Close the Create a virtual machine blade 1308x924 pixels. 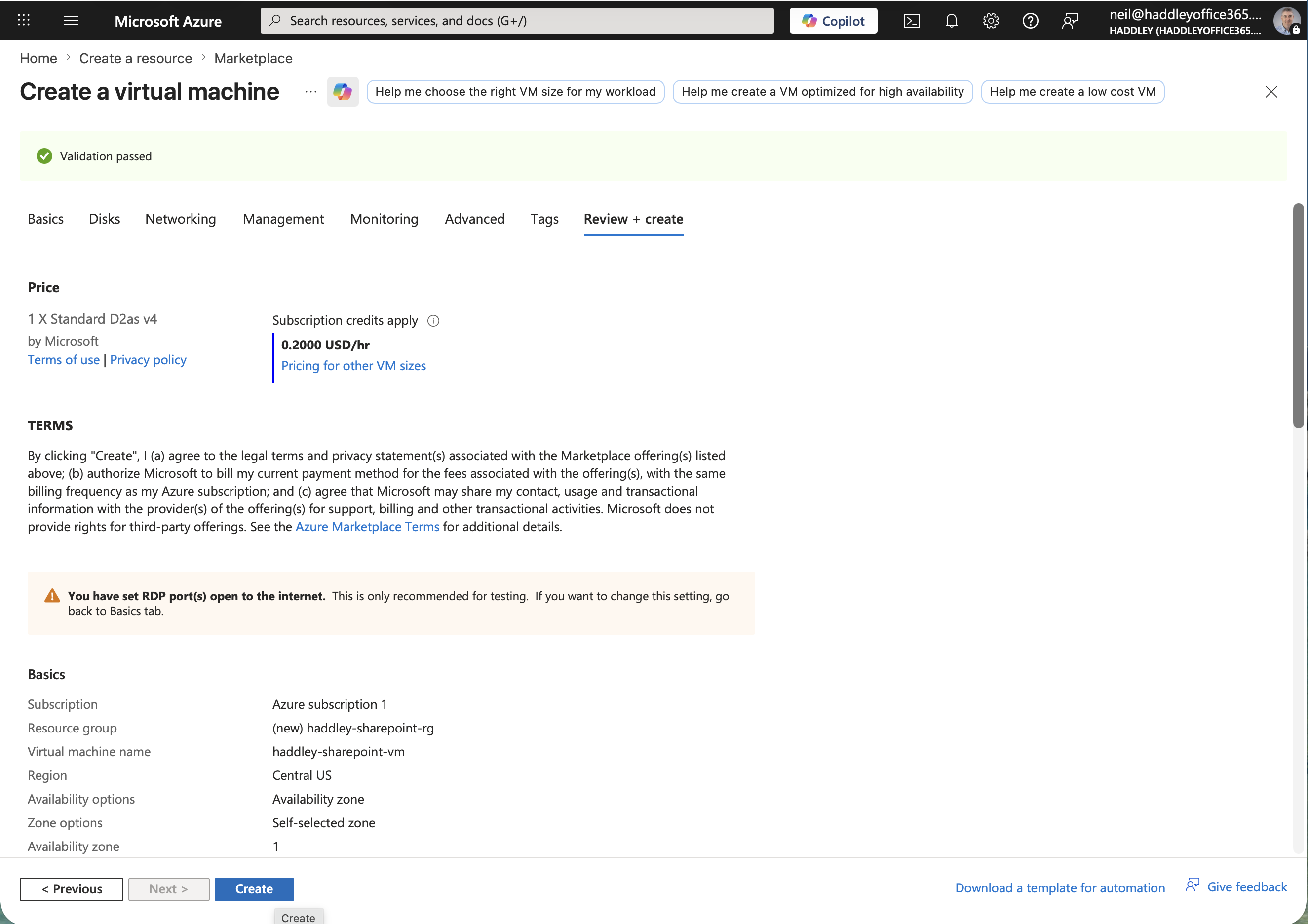(x=1271, y=92)
